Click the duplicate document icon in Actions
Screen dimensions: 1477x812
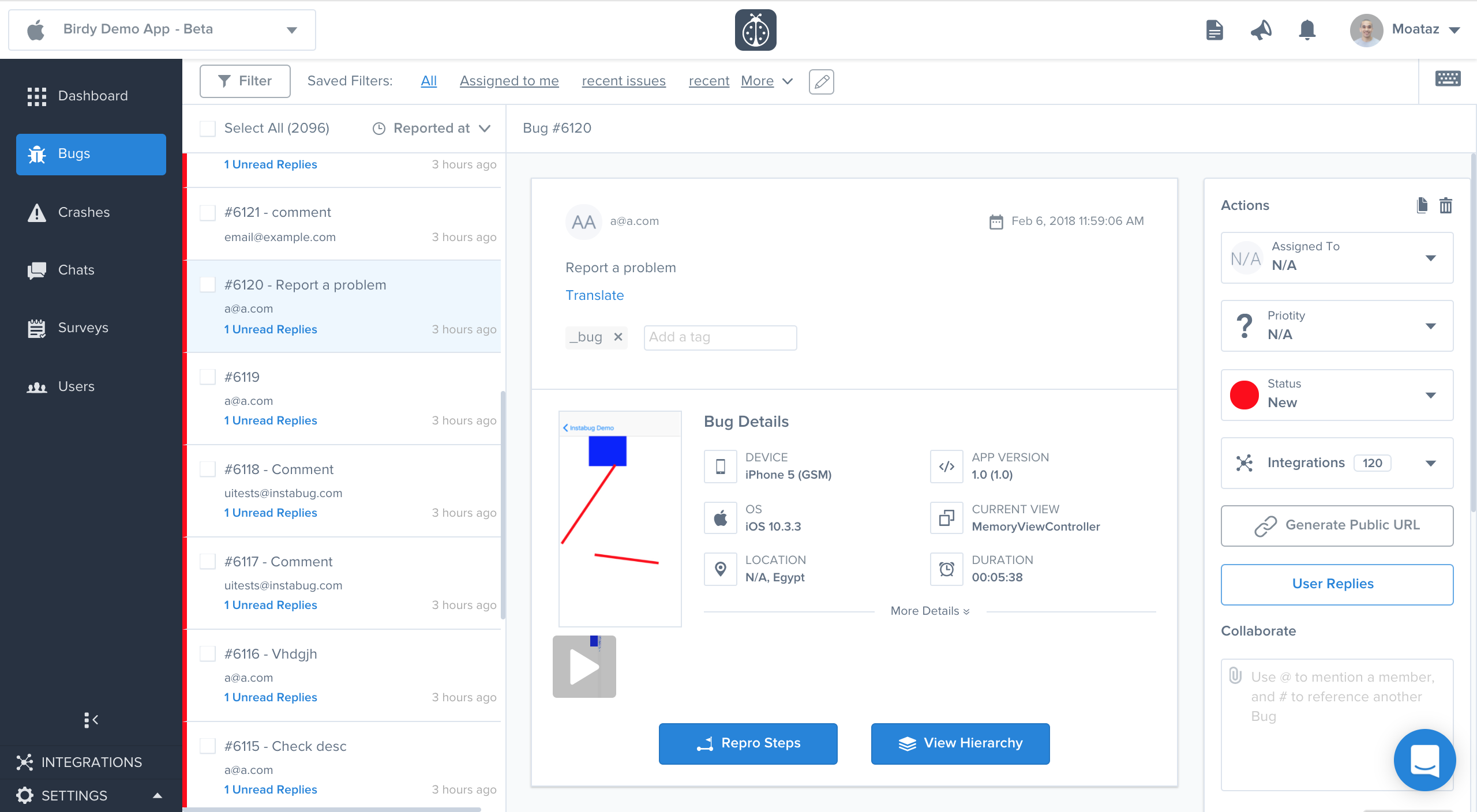(1422, 205)
